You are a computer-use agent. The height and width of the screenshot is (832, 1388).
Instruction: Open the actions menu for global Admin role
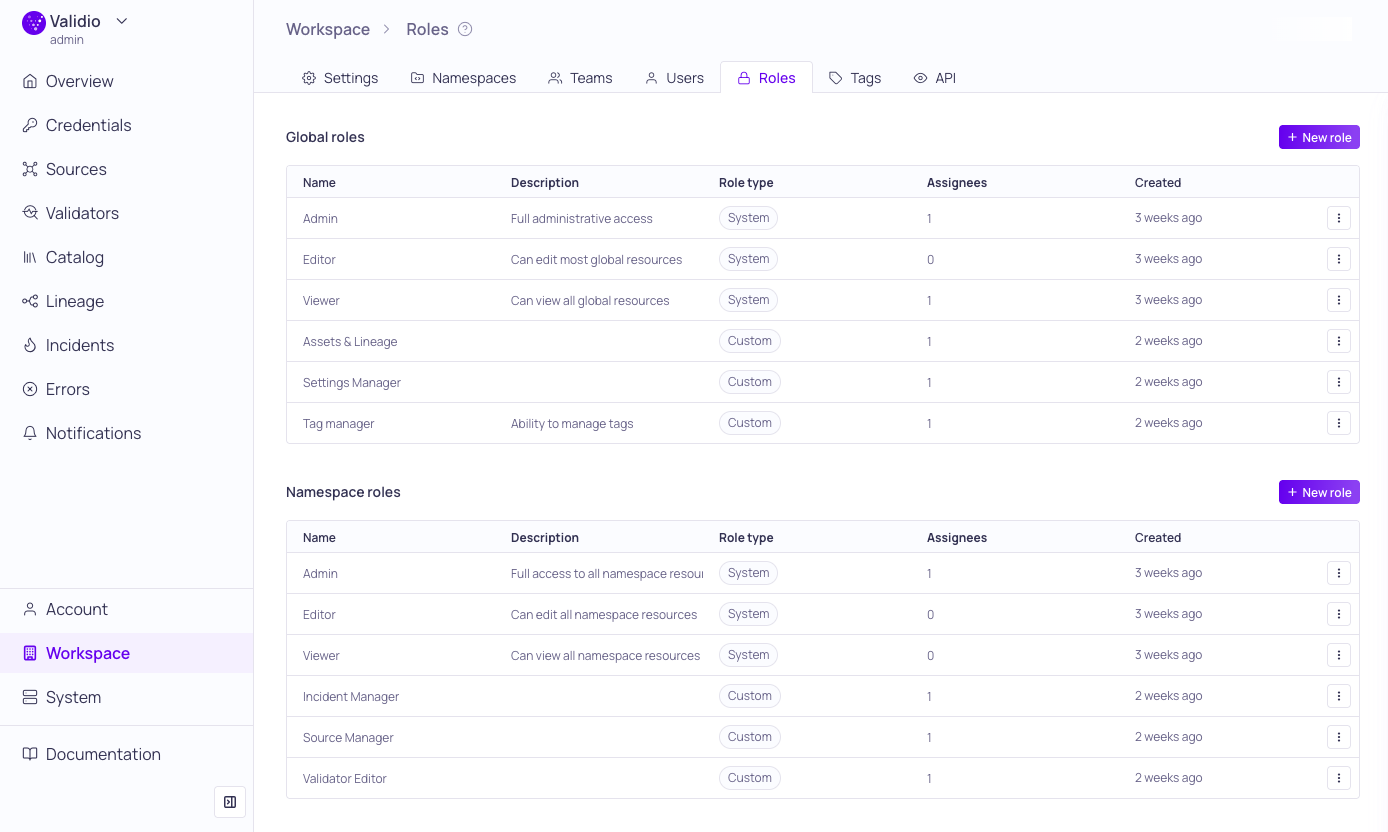coord(1339,218)
